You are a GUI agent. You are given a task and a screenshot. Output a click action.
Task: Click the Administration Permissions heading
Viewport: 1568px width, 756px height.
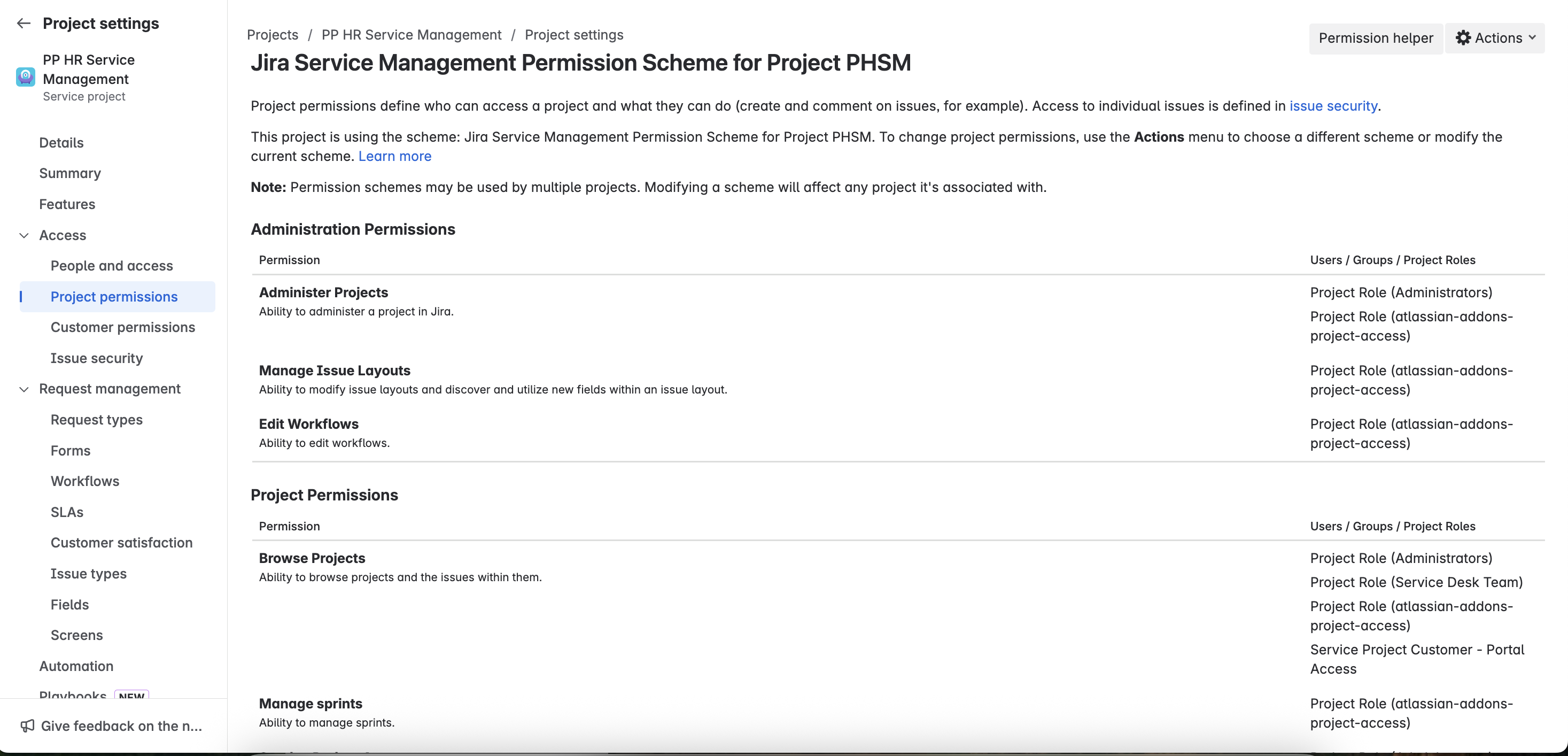click(x=353, y=229)
